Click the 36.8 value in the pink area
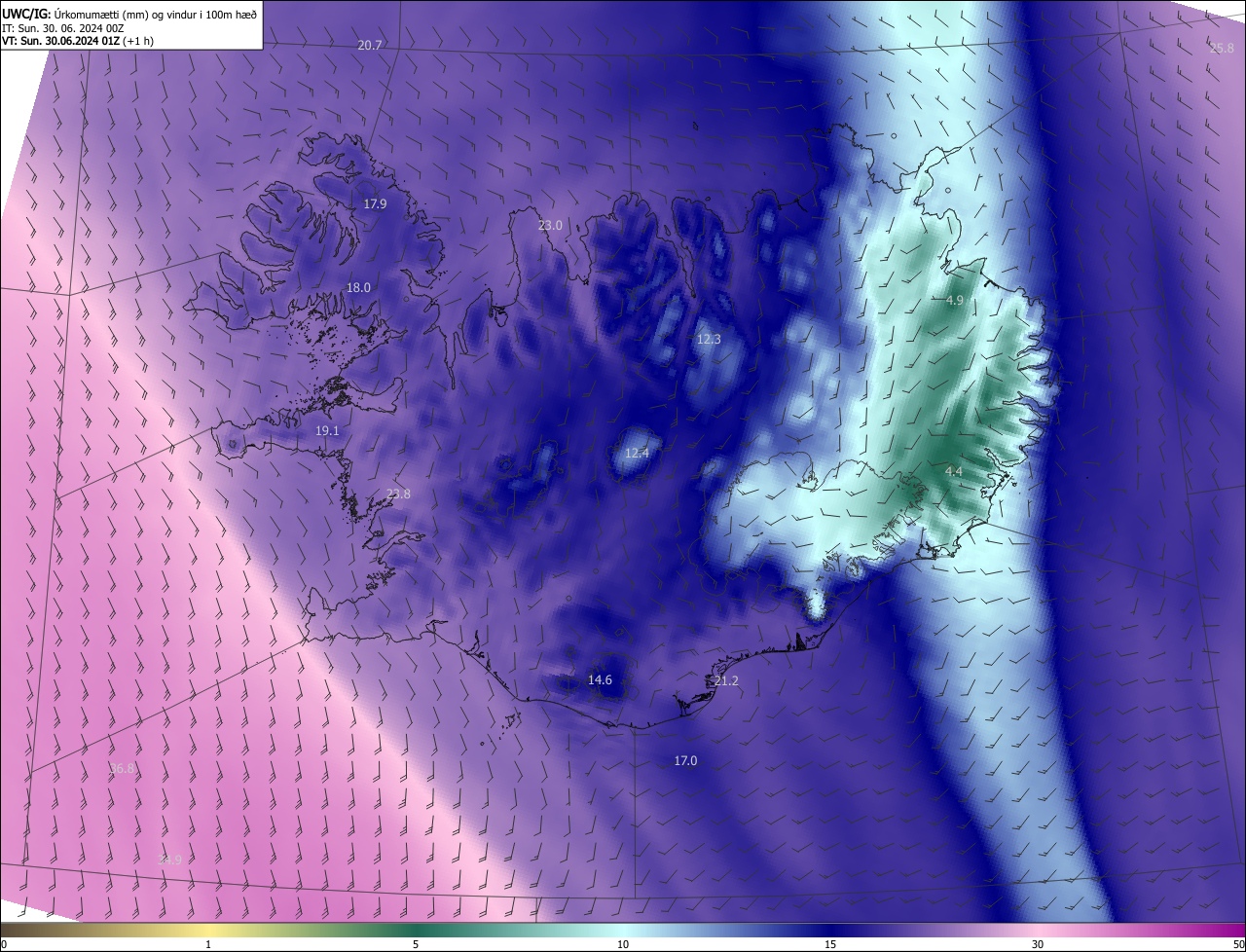 click(122, 769)
